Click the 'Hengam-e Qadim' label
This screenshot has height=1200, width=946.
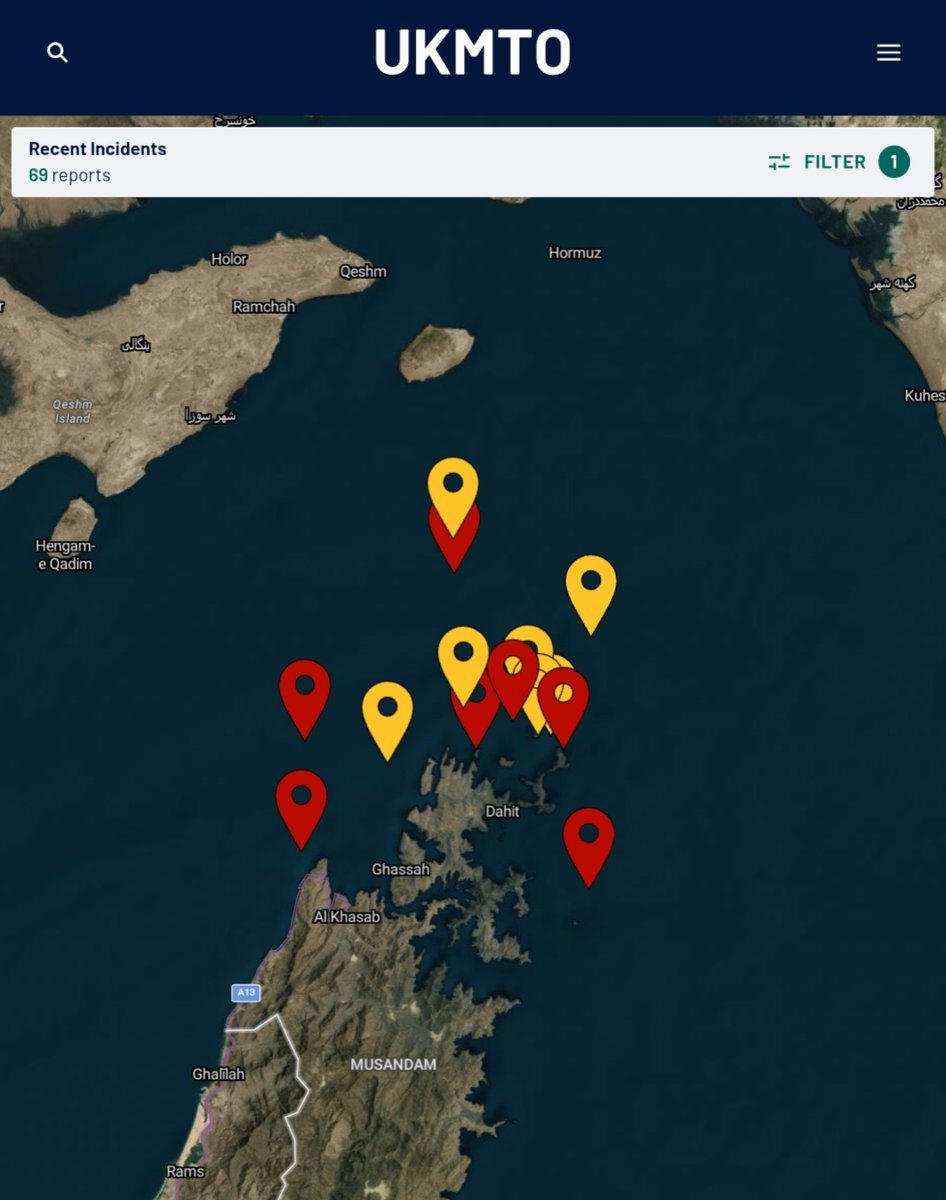coord(64,555)
